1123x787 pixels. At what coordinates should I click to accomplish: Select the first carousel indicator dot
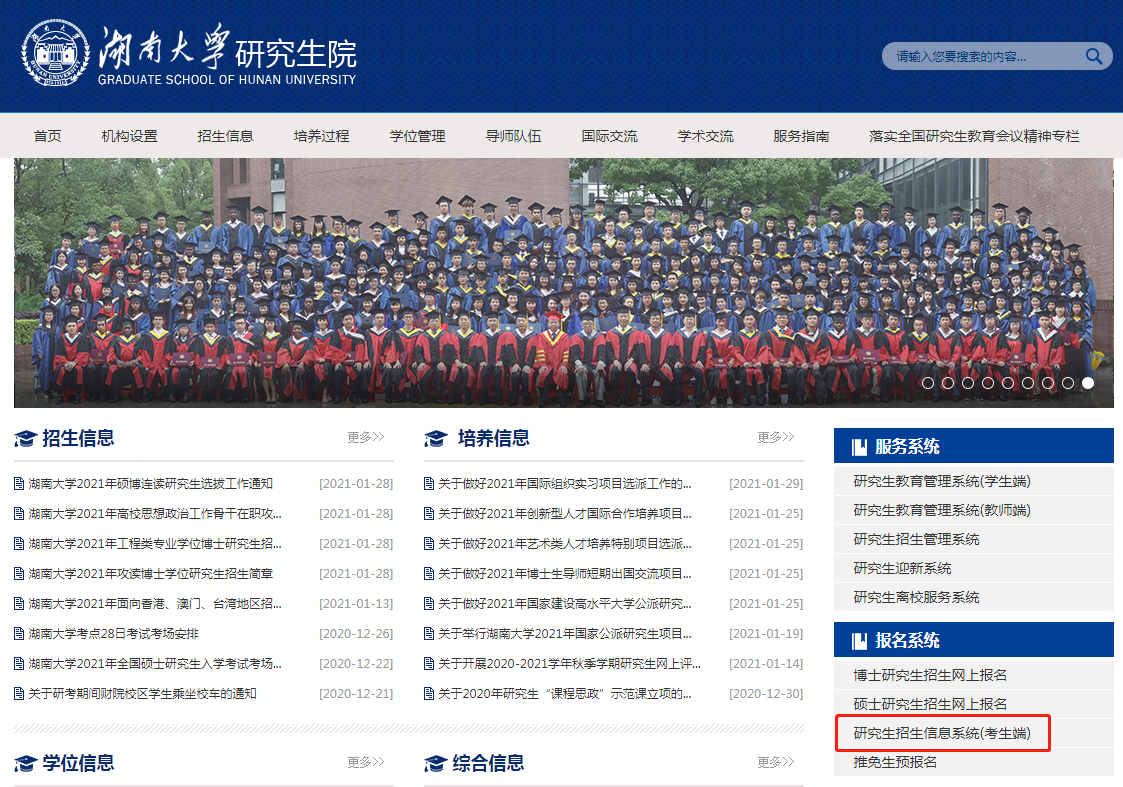click(x=928, y=383)
